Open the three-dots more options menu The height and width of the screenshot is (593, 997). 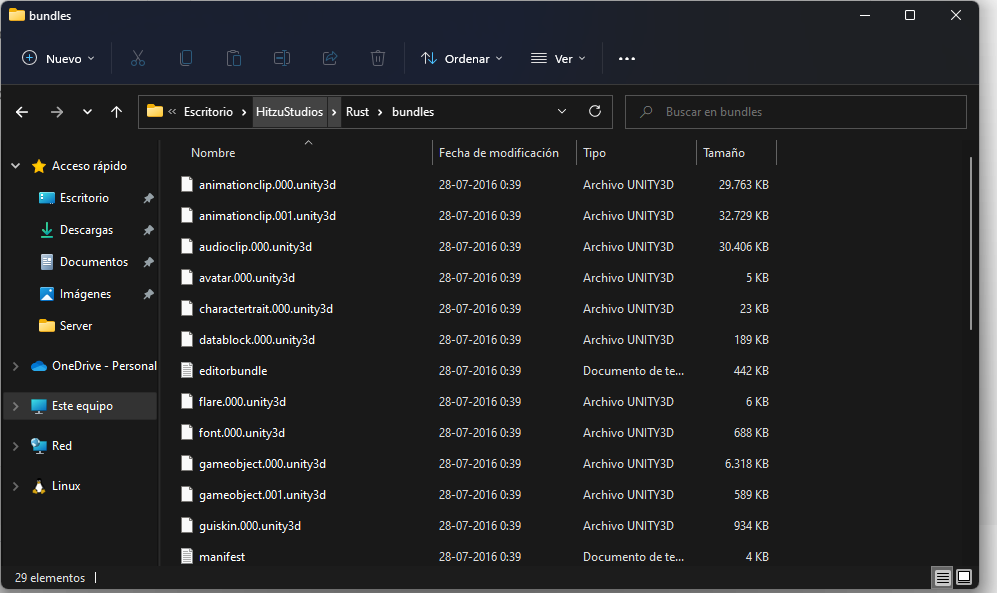[x=627, y=58]
